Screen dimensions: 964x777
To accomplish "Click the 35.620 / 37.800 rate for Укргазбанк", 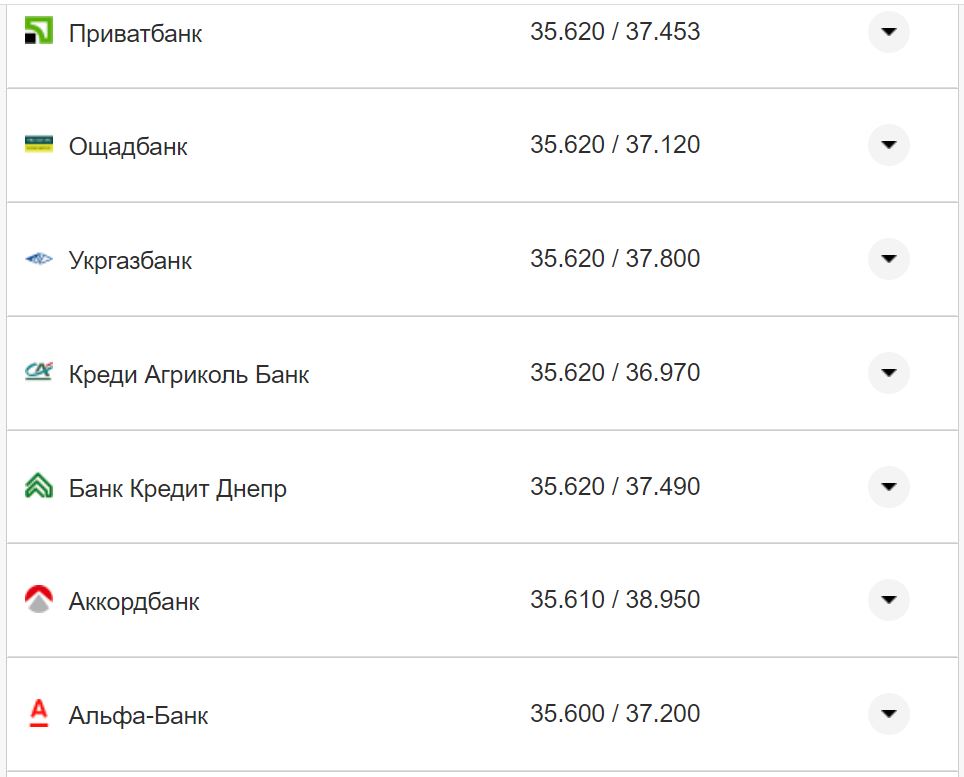I will 616,258.
